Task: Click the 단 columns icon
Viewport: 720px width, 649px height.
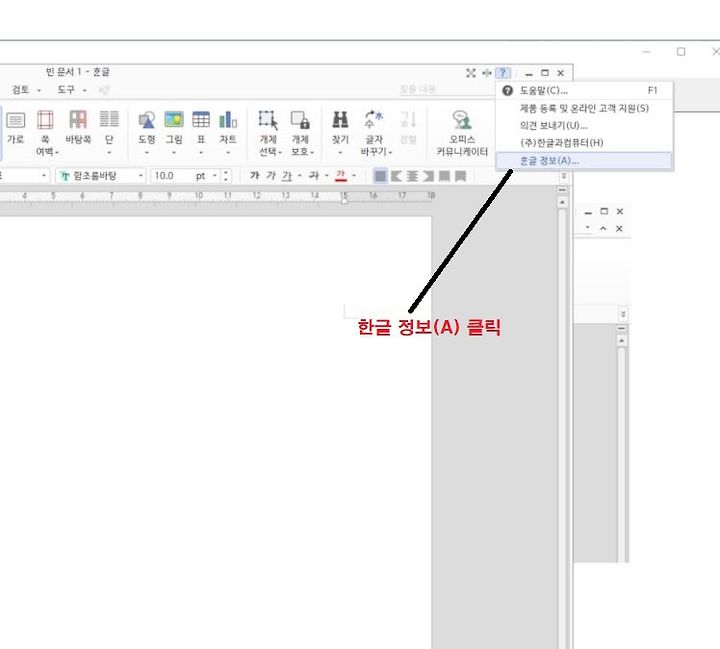Action: tap(109, 119)
